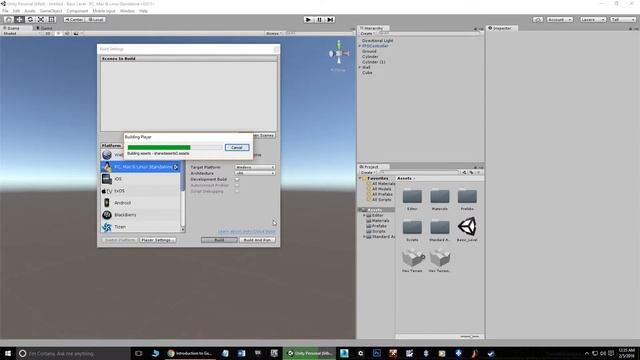Select Directional Light in Hierarchy
The width and height of the screenshot is (640, 360).
[378, 41]
